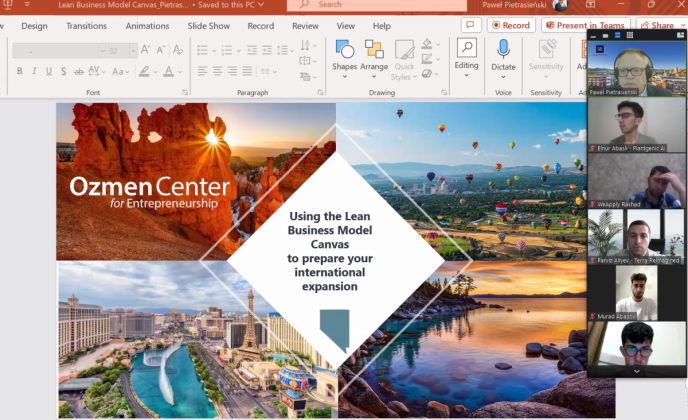This screenshot has height=420, width=688.
Task: Switch Zoom panel to gallery grid view
Action: coord(630,35)
